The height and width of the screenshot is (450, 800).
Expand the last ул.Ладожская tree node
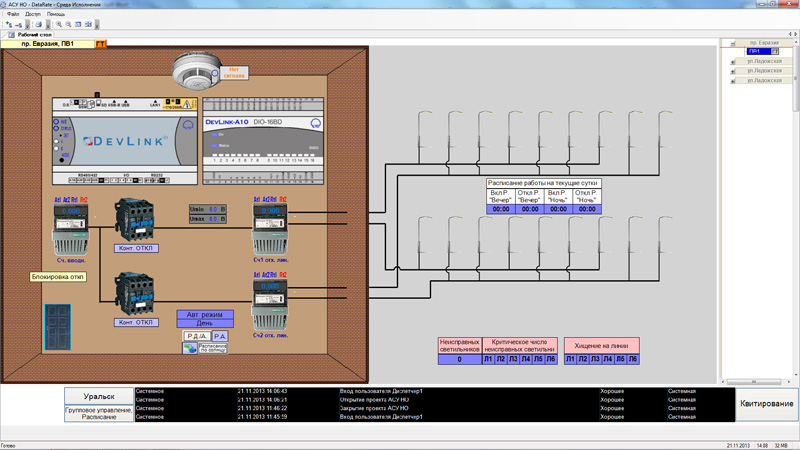[733, 81]
